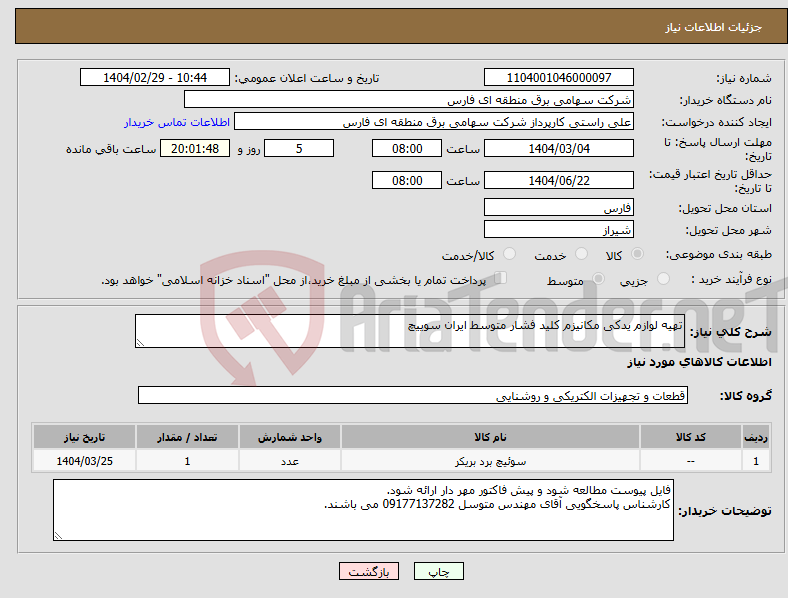Click the need date cell 1404/03/25
Viewport: 788px width, 598px height.
click(x=84, y=461)
